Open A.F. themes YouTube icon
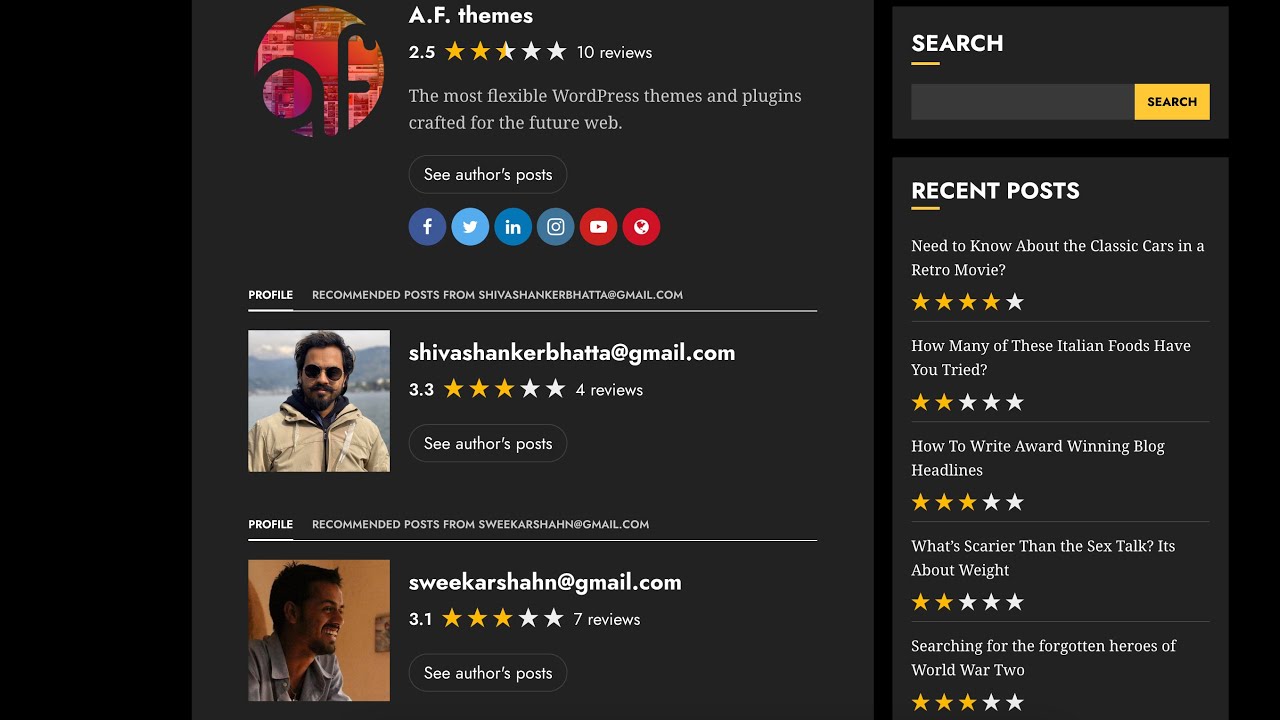This screenshot has height=720, width=1280. point(598,227)
